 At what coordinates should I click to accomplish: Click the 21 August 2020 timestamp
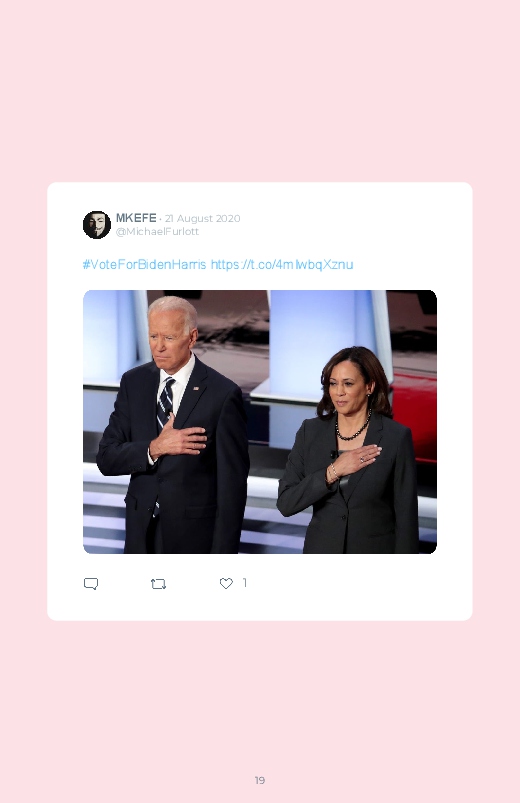(x=202, y=219)
